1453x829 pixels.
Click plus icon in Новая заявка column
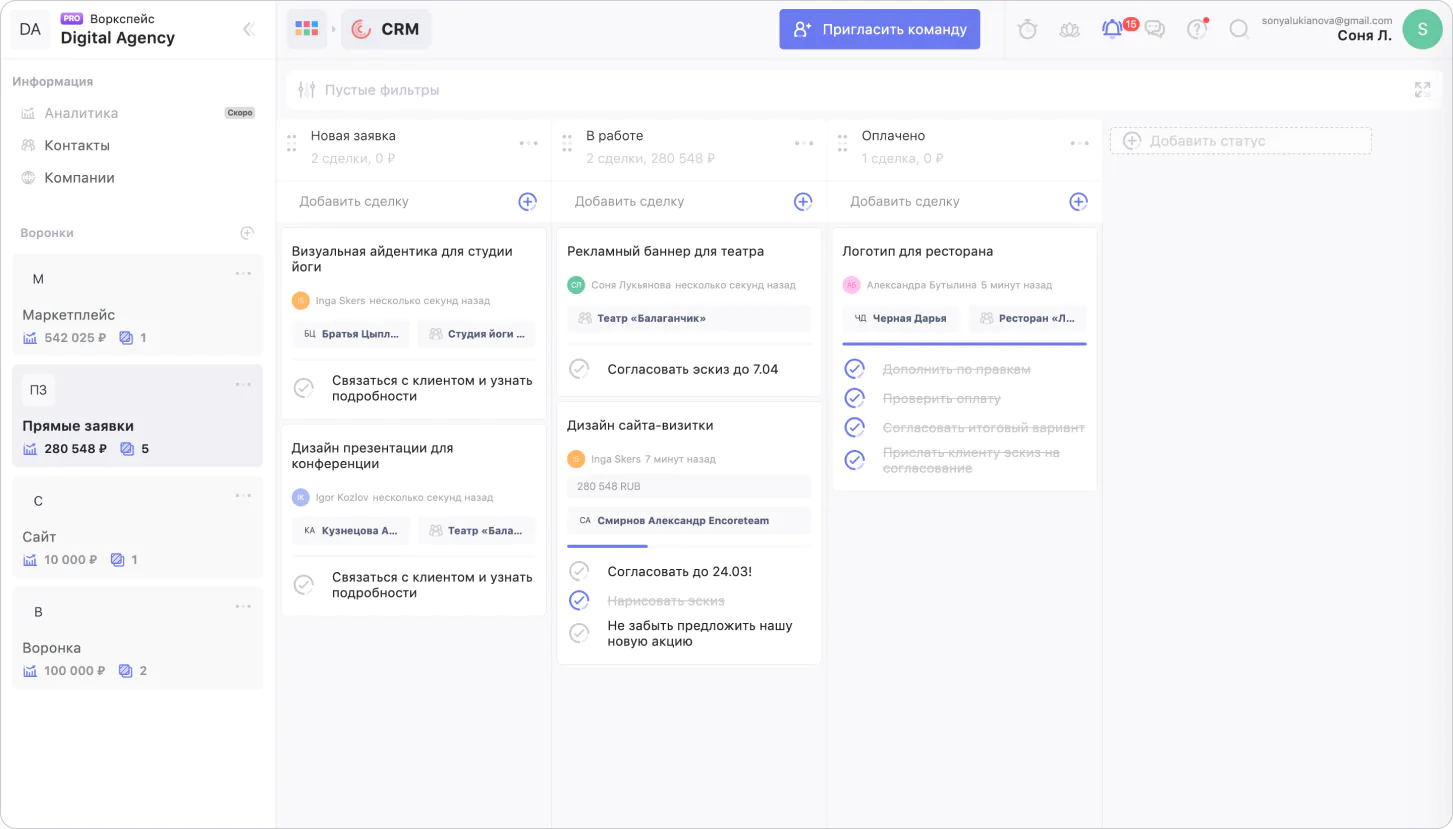(527, 201)
